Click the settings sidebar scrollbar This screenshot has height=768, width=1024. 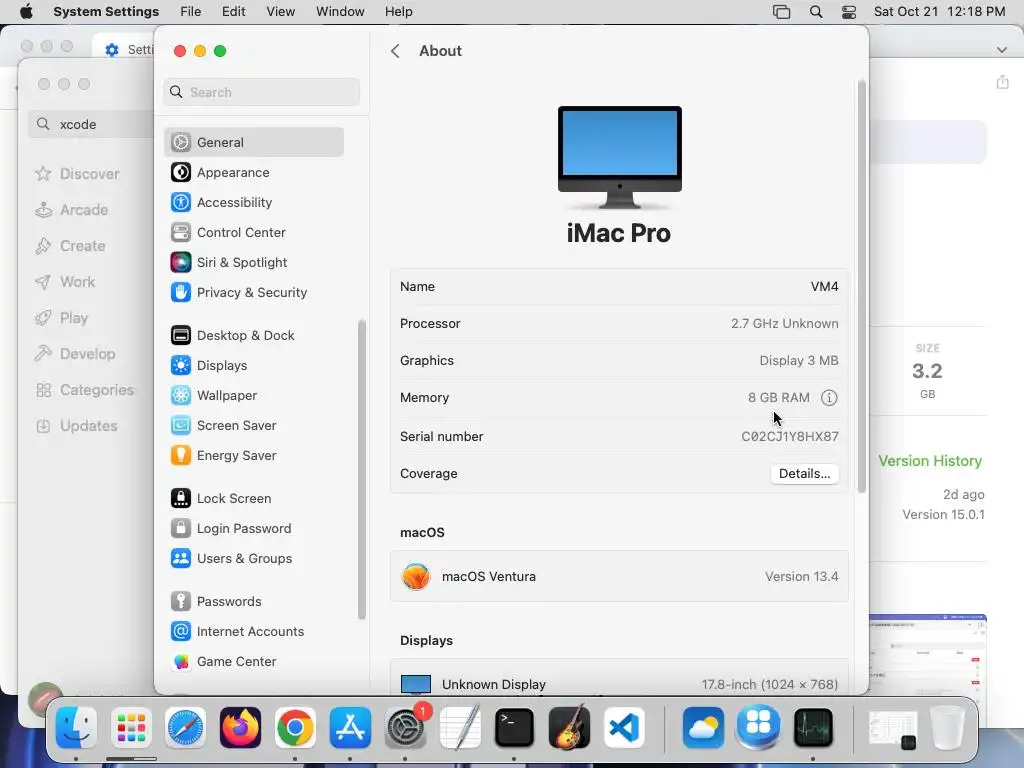point(362,469)
